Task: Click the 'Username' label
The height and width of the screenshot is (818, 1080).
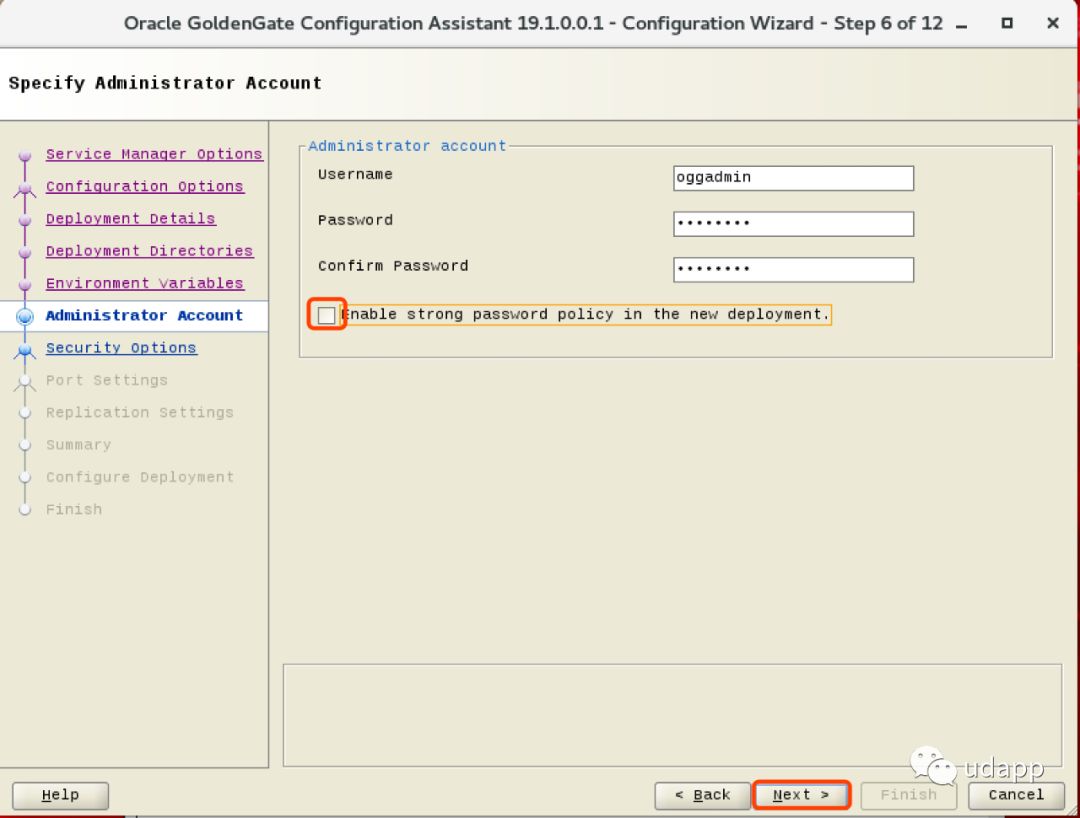Action: [x=355, y=174]
